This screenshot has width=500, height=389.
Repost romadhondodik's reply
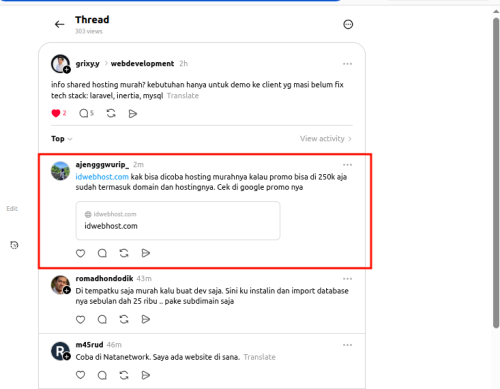124,319
